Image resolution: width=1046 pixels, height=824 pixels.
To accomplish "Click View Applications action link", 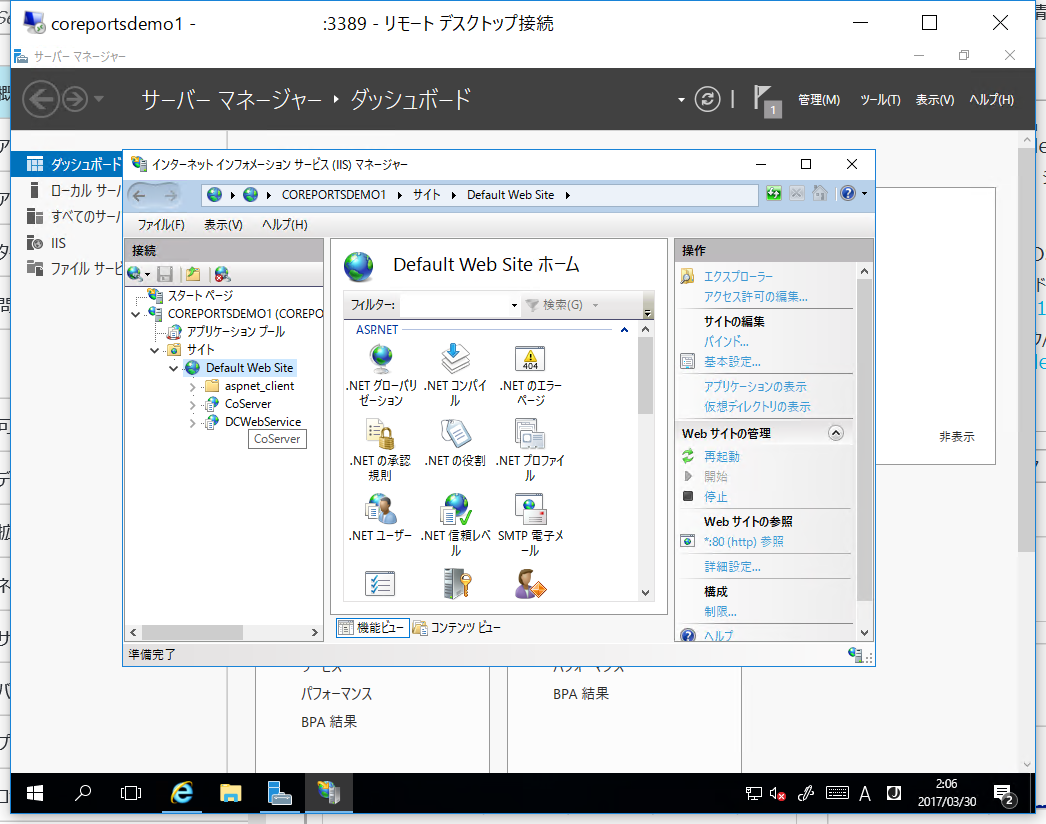I will tap(755, 386).
